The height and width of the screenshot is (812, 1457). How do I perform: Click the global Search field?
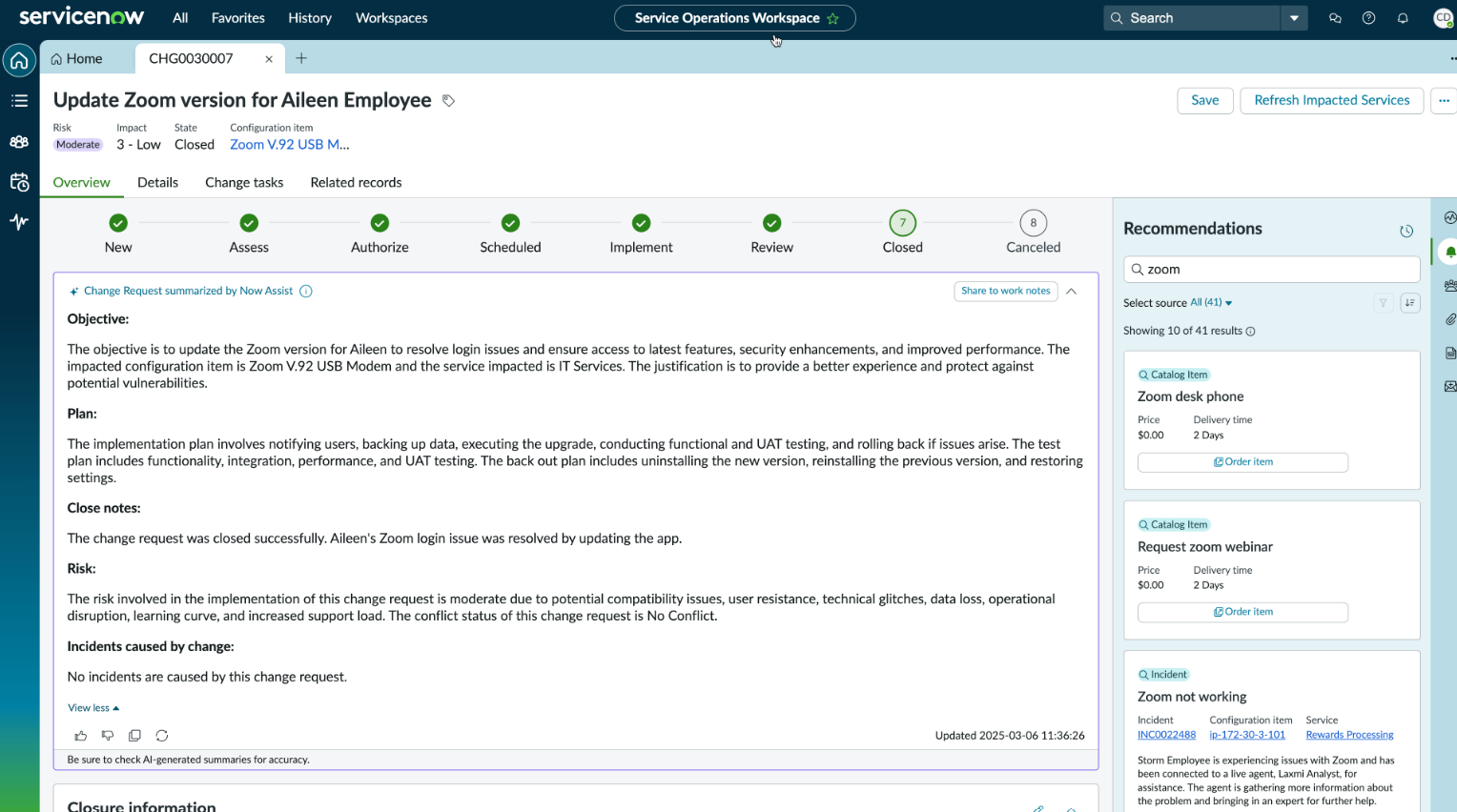point(1192,18)
